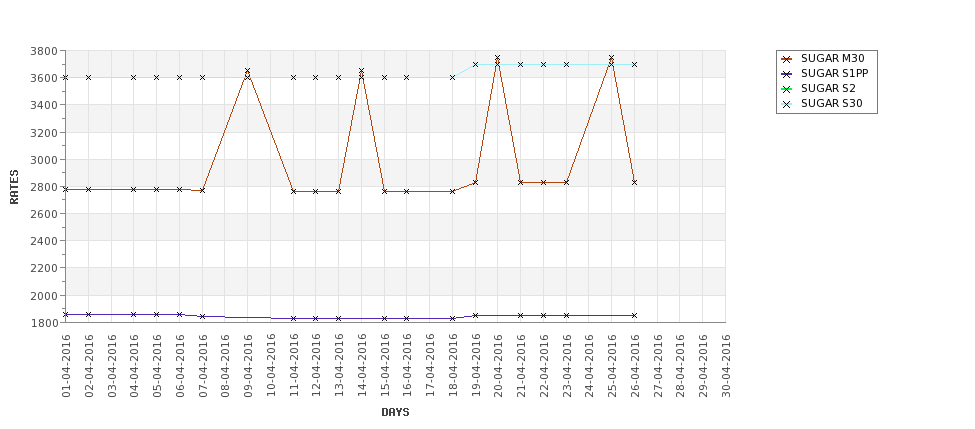Click the 05-04-2016 date label
The height and width of the screenshot is (429, 975).
(157, 366)
